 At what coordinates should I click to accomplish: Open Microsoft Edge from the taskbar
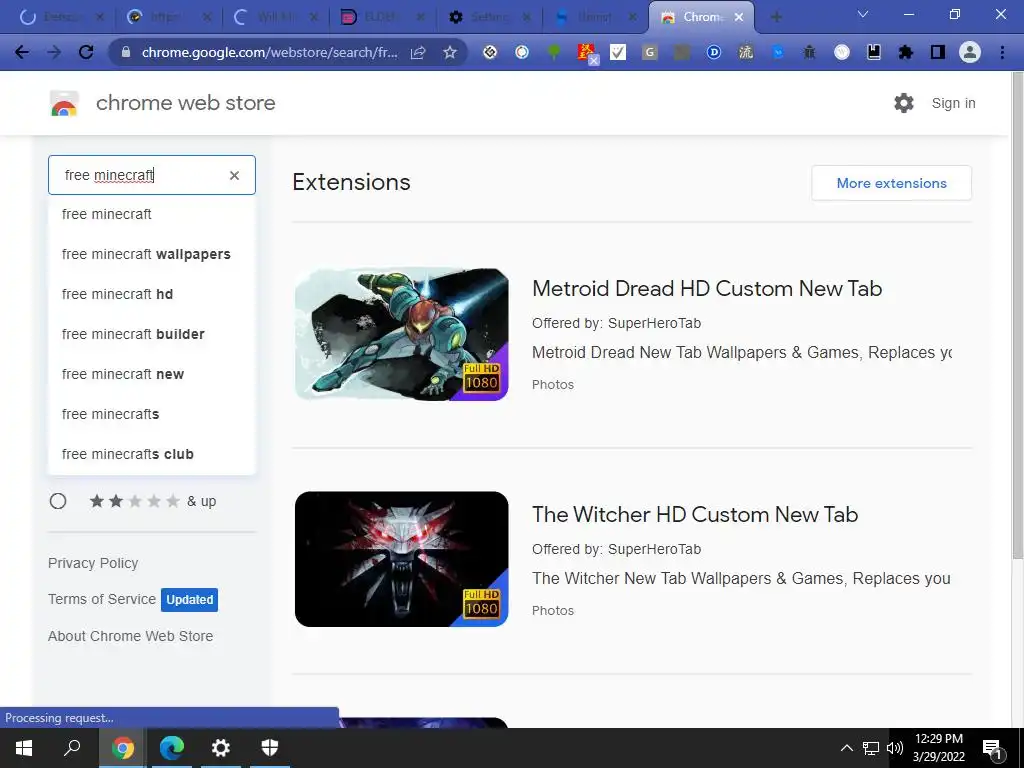pos(172,748)
